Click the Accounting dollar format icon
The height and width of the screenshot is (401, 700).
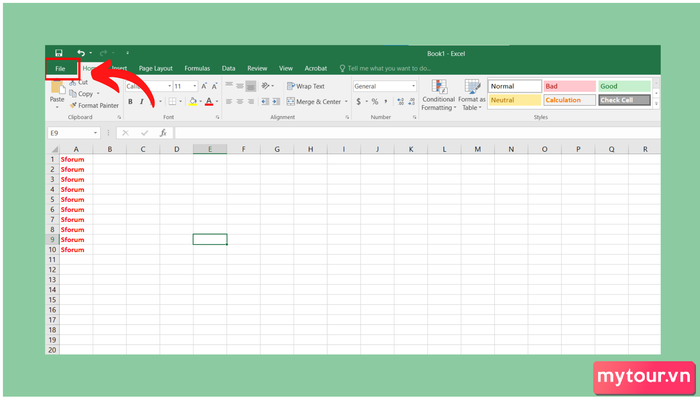coord(358,102)
